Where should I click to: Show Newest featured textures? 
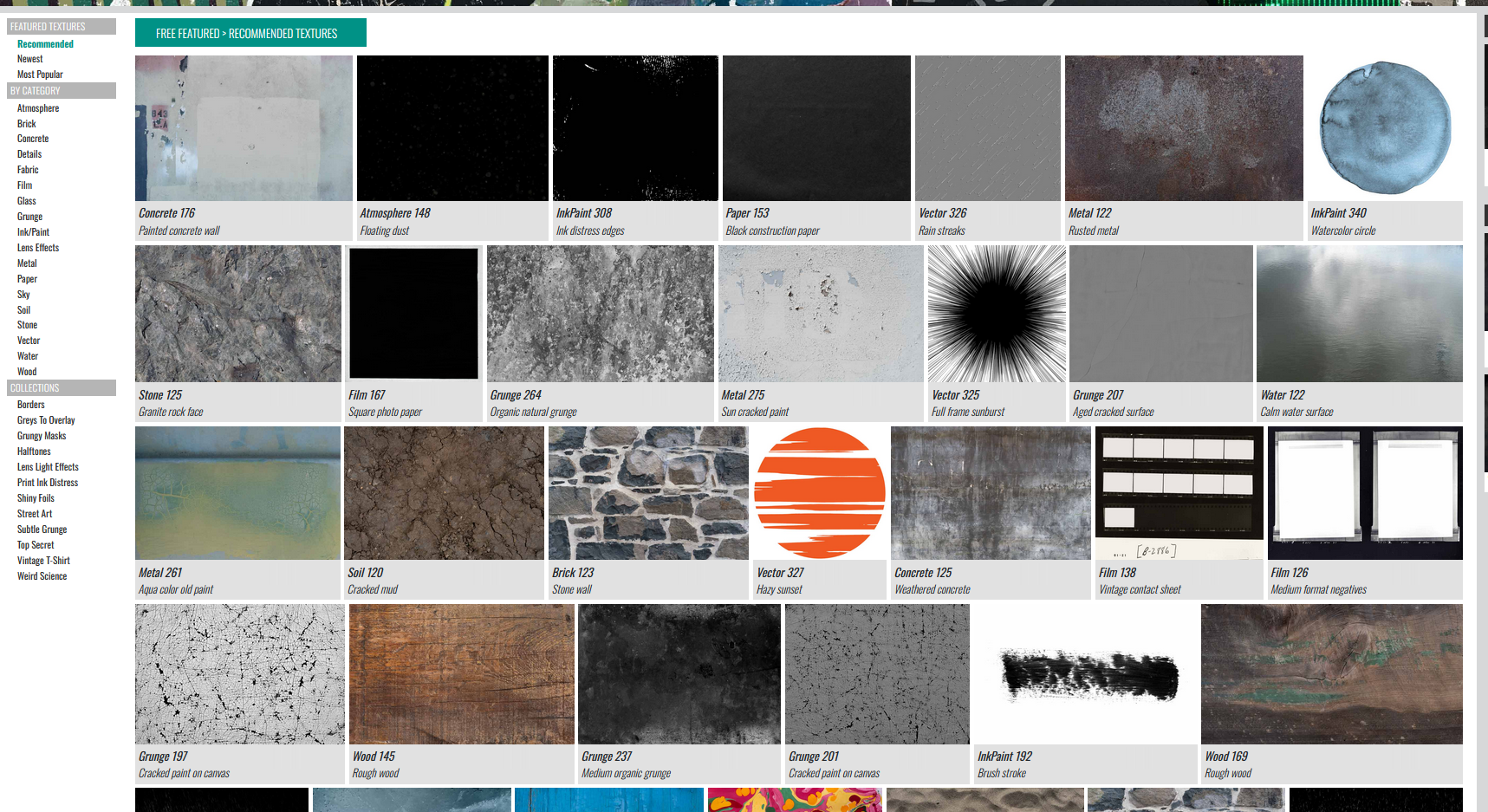click(29, 59)
